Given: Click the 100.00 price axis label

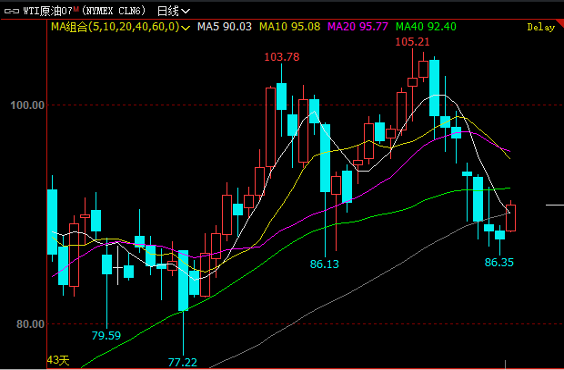Looking at the screenshot, I should (27, 105).
